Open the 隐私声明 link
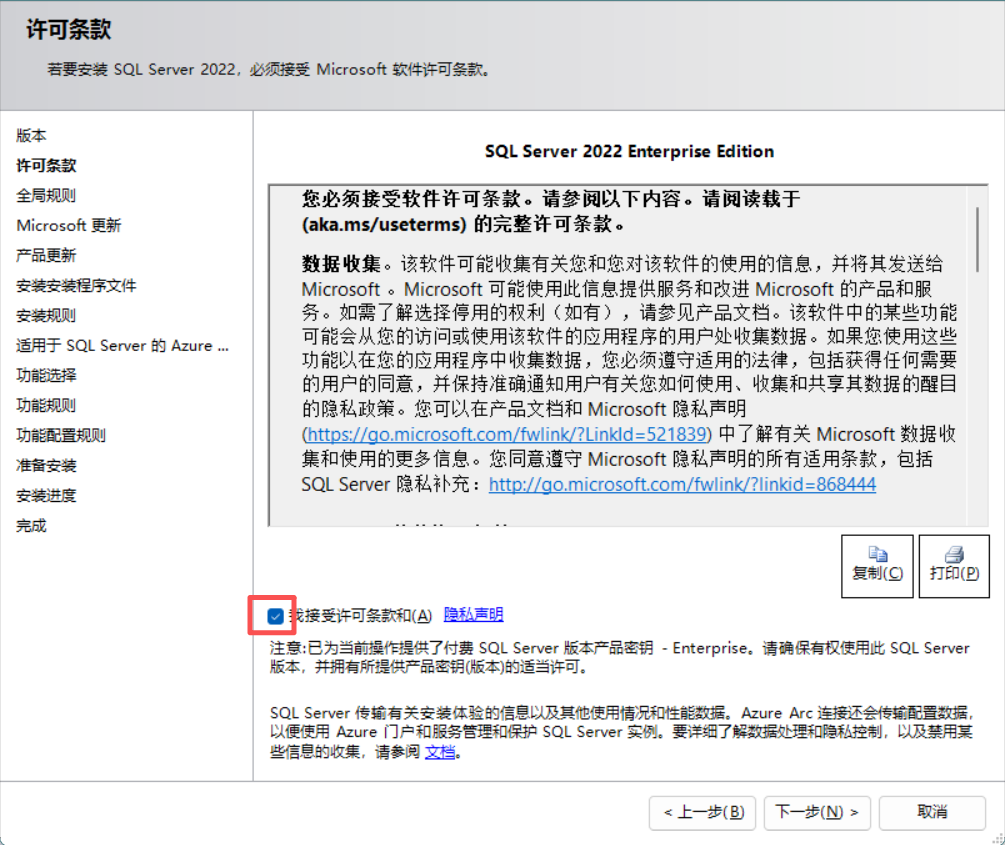1005x845 pixels. click(x=474, y=615)
